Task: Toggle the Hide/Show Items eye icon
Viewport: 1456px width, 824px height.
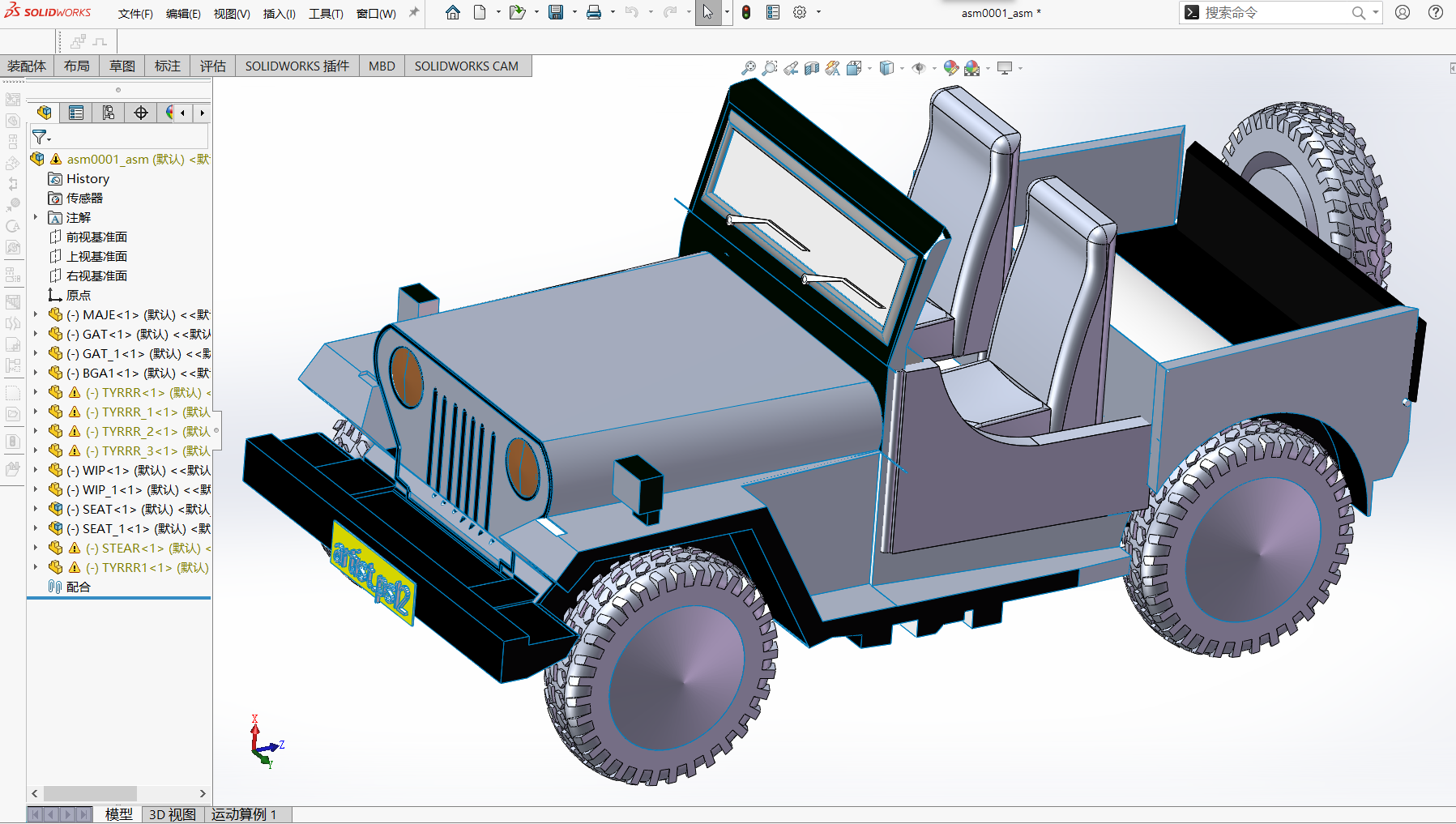Action: coord(918,69)
